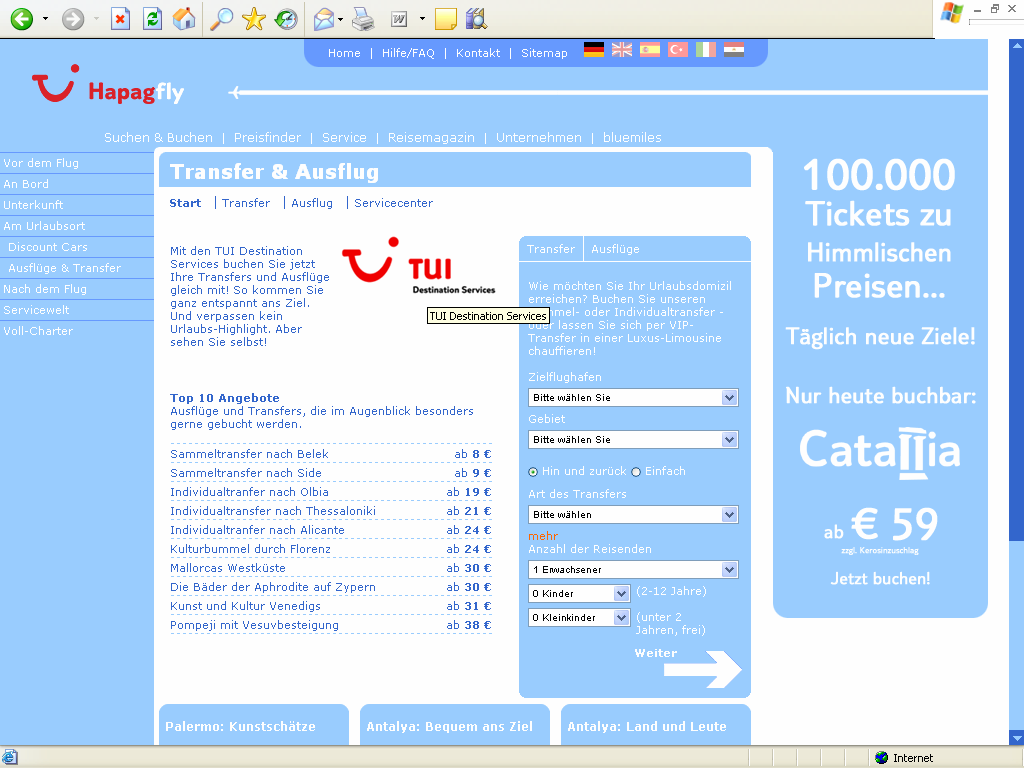
Task: Click the Kontakt link
Action: pyautogui.click(x=478, y=53)
